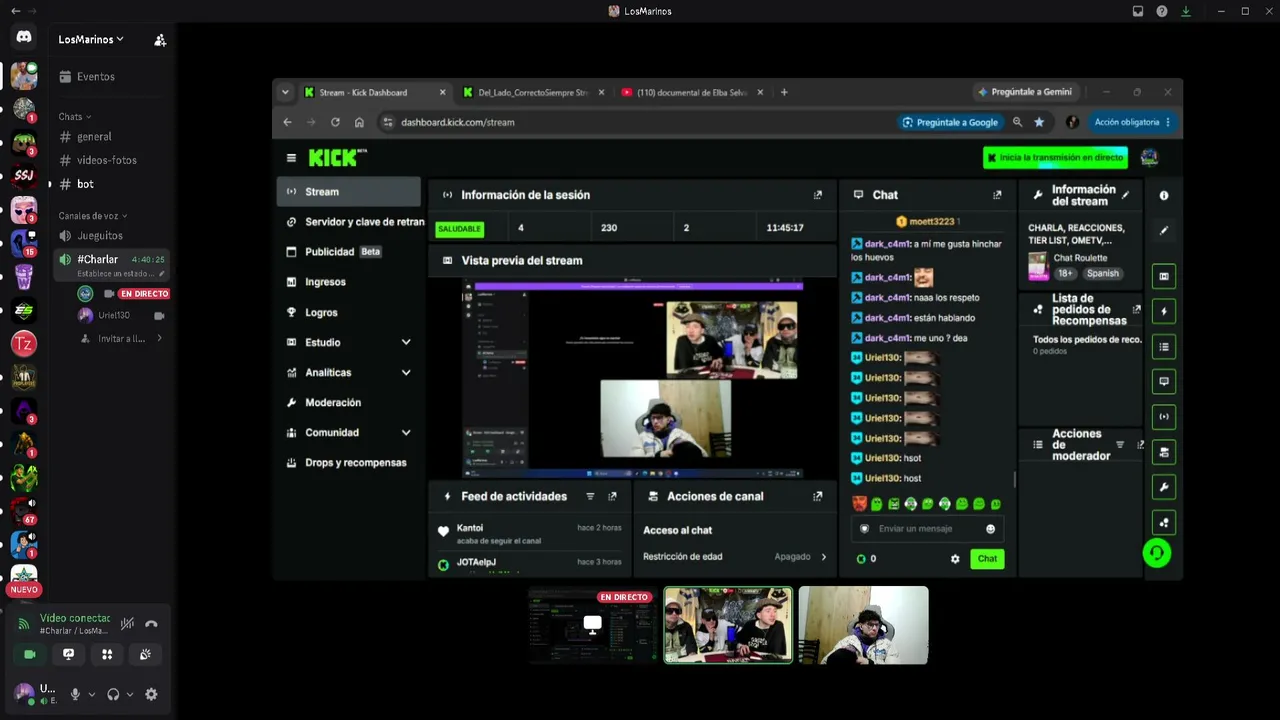
Task: Click the Kick wrench tool in right toolbar
Action: click(1164, 487)
